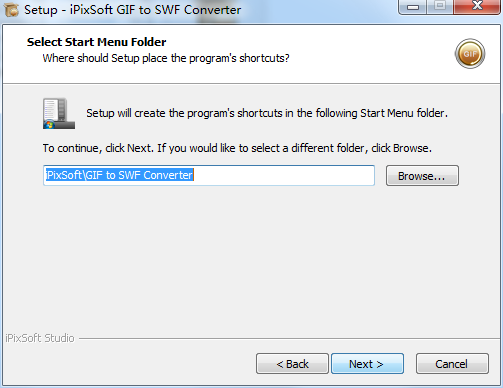Screen dimensions: 503x388
Task: Click the 'Setup will create the program's shortcuts' text
Action: (x=267, y=113)
